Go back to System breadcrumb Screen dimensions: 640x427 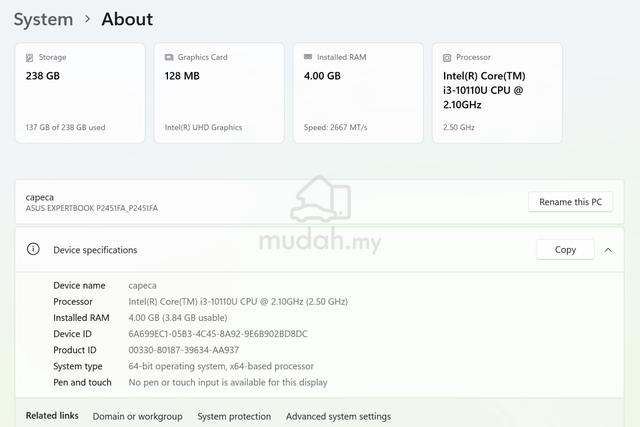pyautogui.click(x=43, y=20)
